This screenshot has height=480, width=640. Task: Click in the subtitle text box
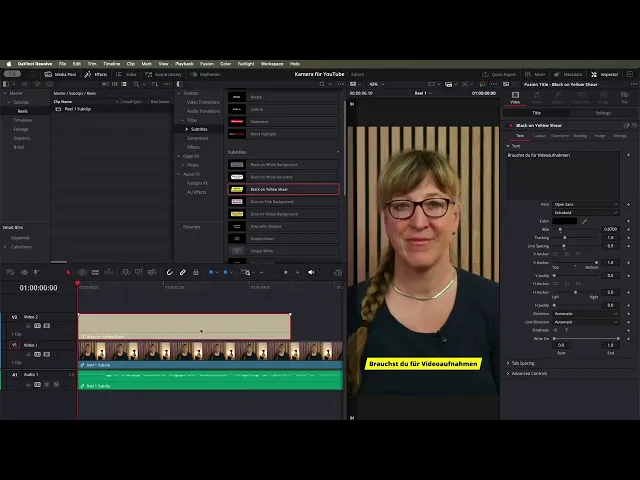tap(563, 176)
